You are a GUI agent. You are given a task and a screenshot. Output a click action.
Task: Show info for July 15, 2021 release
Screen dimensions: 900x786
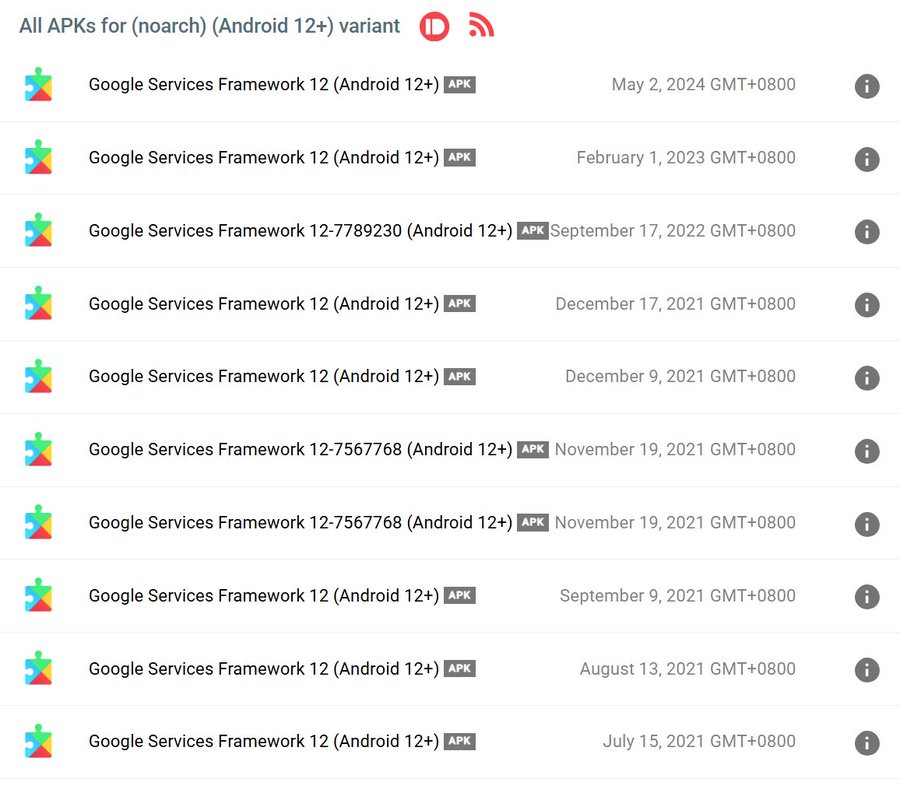point(867,743)
